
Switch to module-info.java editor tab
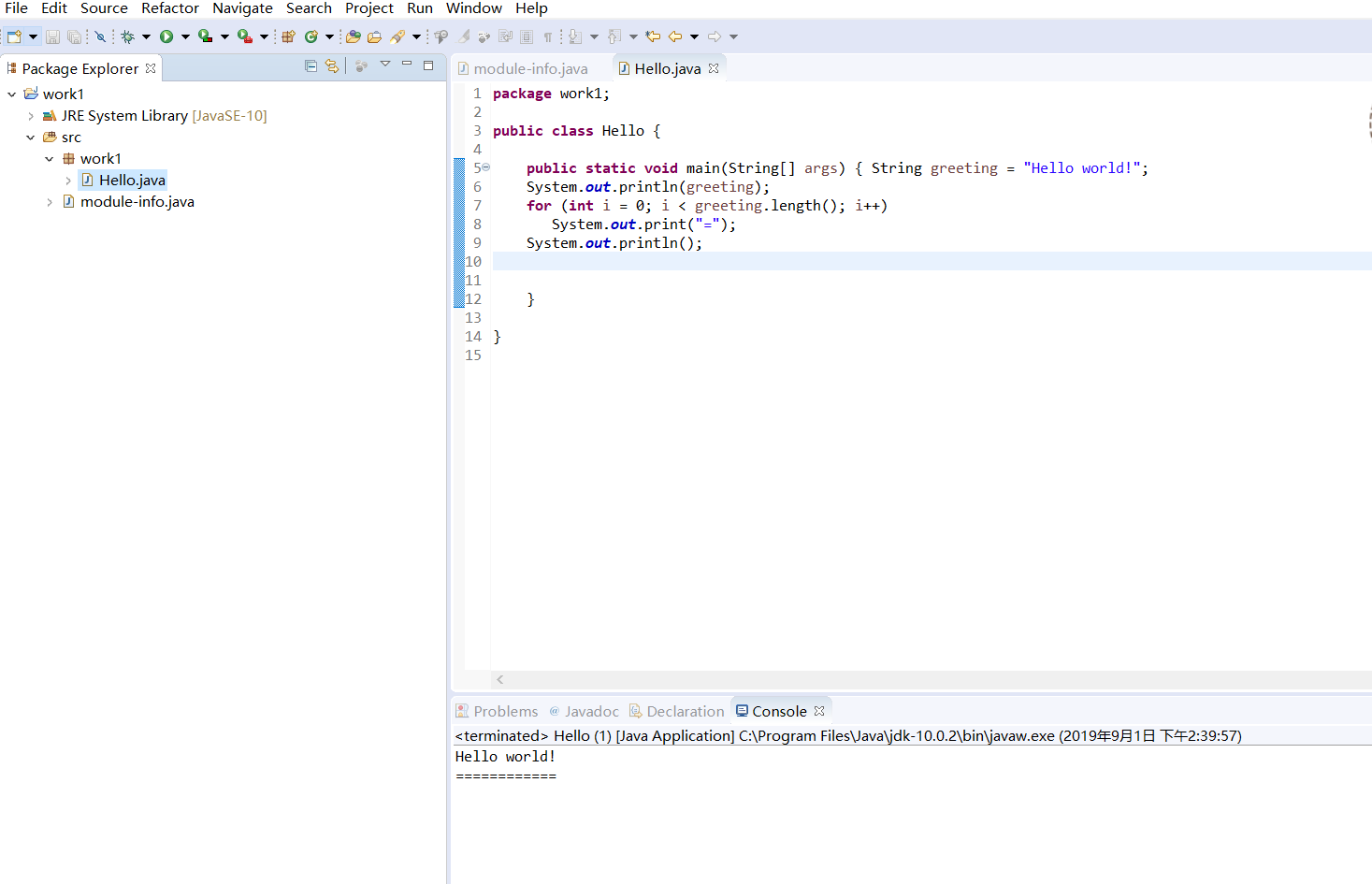(529, 68)
